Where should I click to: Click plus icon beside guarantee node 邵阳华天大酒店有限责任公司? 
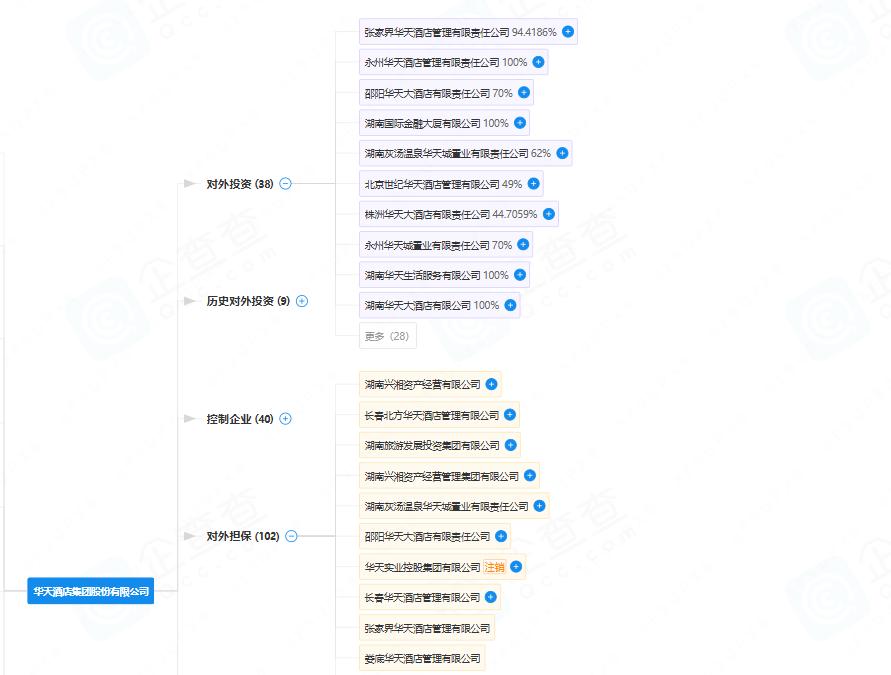[501, 536]
